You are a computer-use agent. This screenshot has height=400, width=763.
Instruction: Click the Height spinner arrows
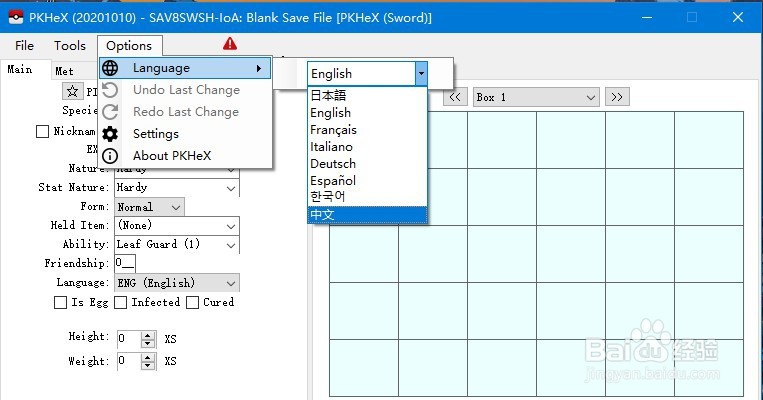click(x=148, y=339)
